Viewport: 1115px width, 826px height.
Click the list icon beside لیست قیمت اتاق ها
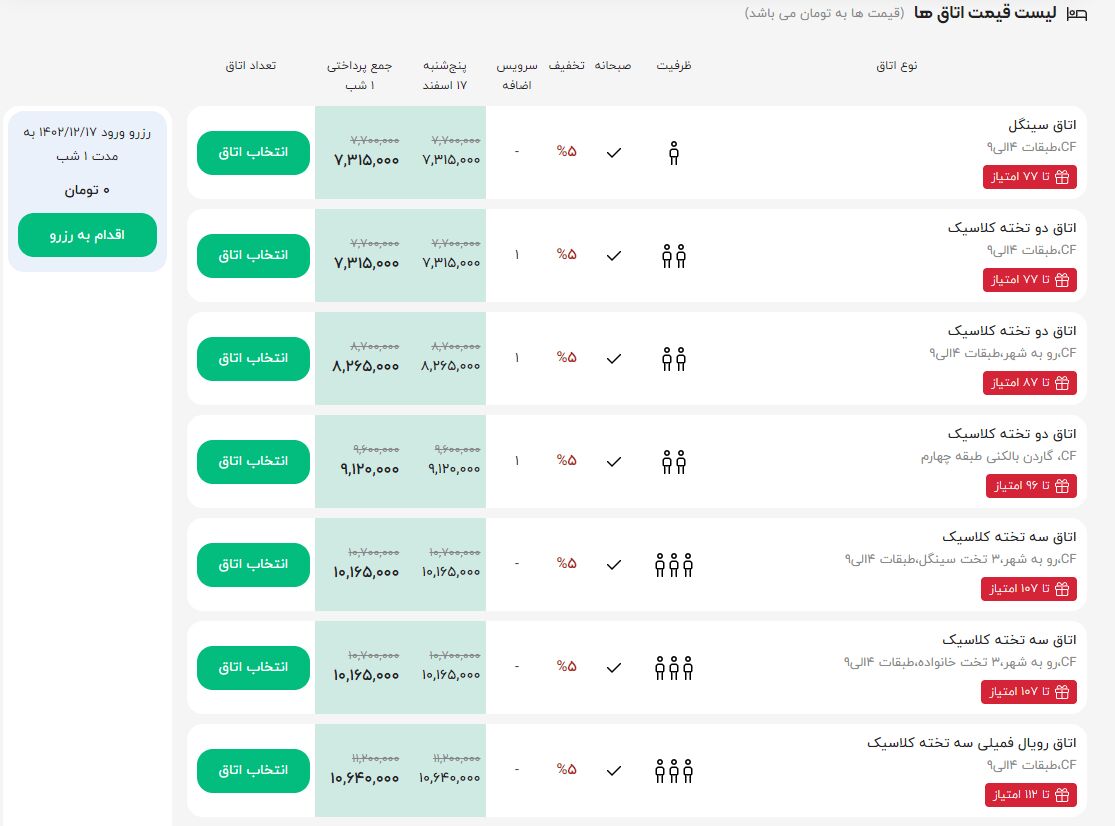1075,14
